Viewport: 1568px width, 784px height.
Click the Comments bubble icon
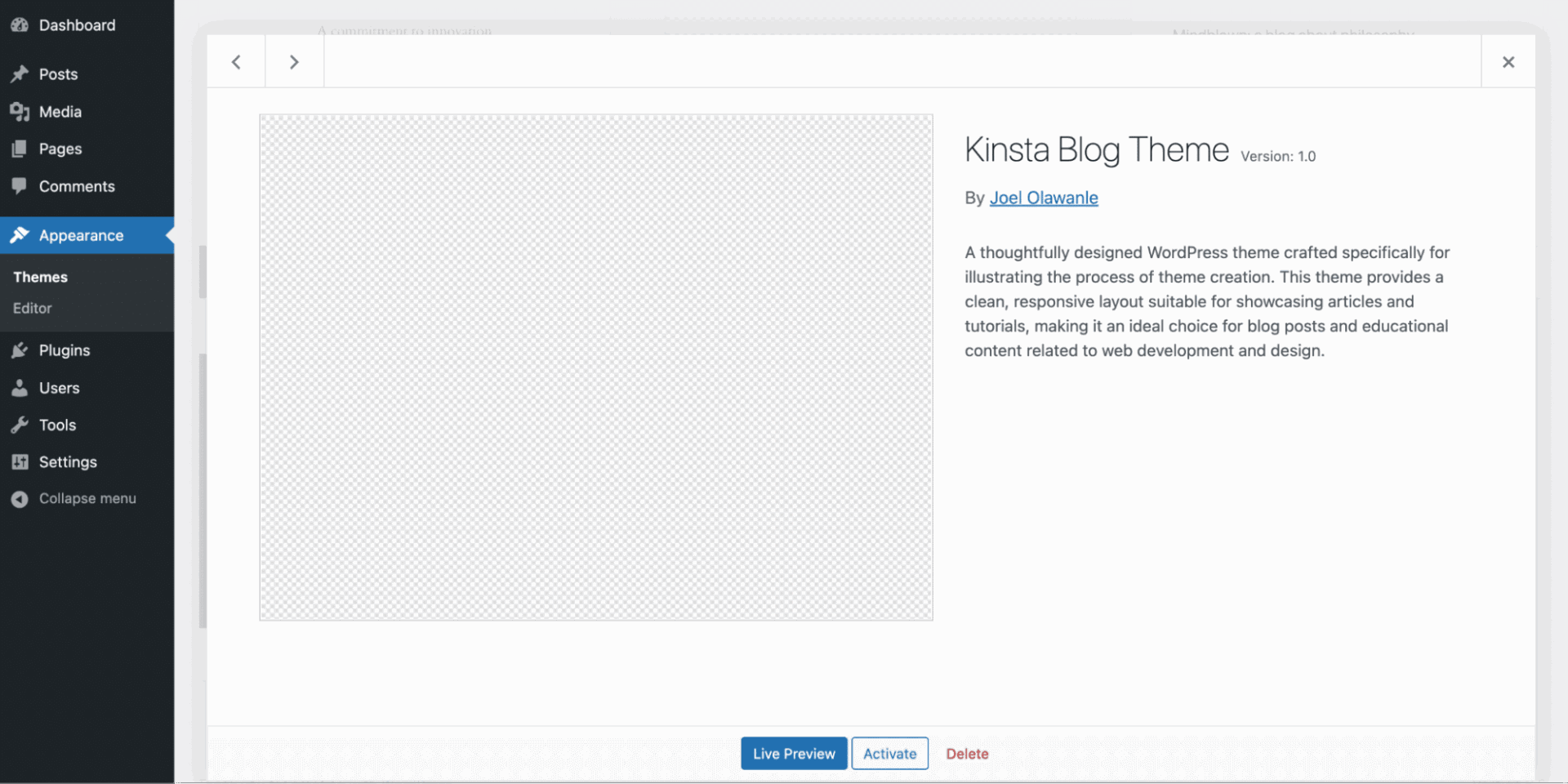(x=20, y=186)
